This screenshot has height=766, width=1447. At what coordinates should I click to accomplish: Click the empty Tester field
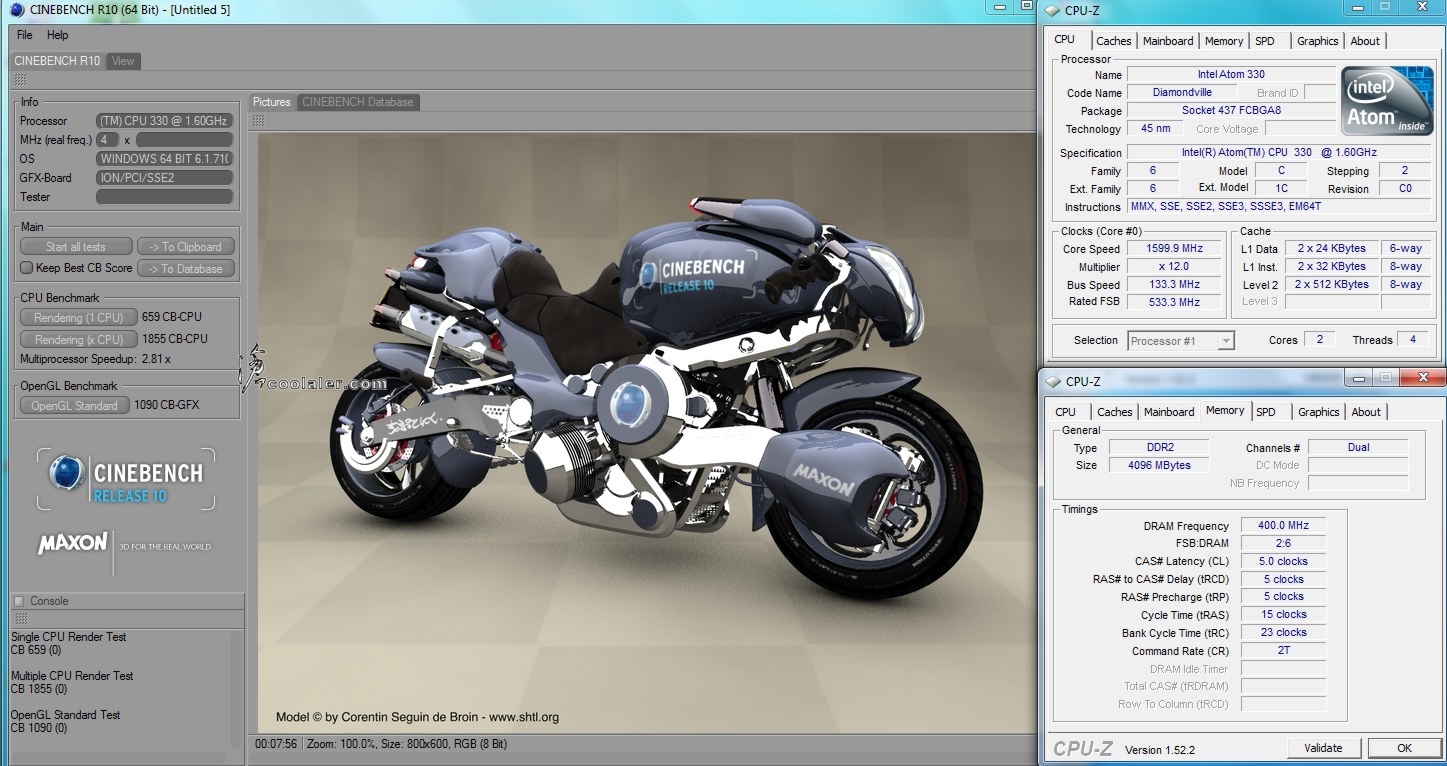tap(164, 197)
